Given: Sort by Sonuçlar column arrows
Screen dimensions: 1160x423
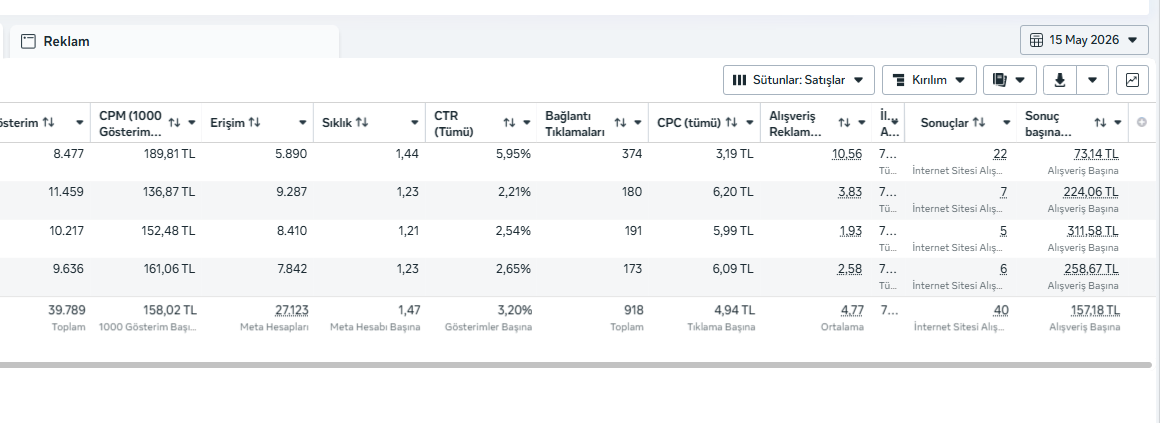Looking at the screenshot, I should pos(979,122).
